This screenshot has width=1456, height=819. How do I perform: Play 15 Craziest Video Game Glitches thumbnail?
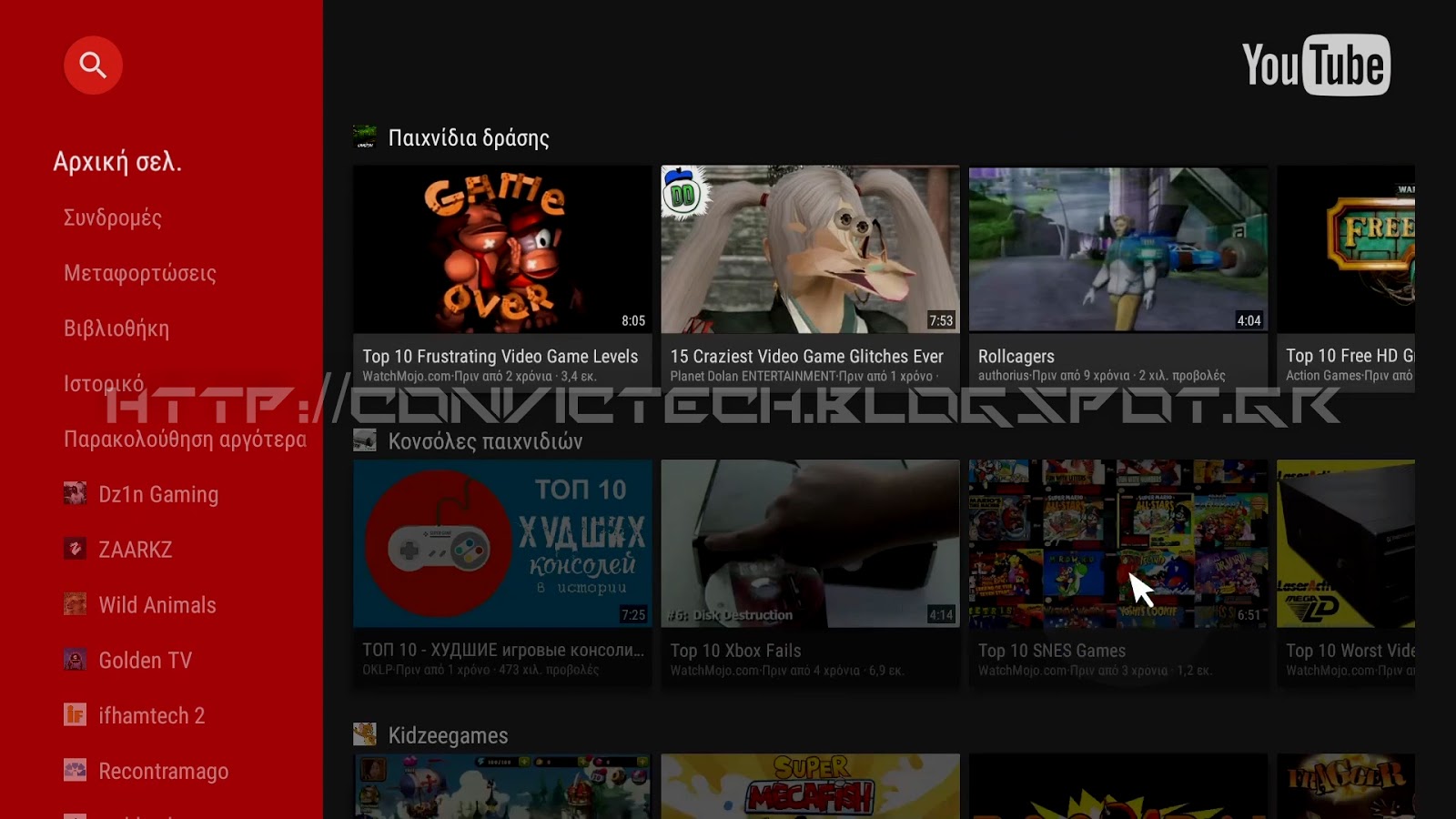(x=810, y=249)
